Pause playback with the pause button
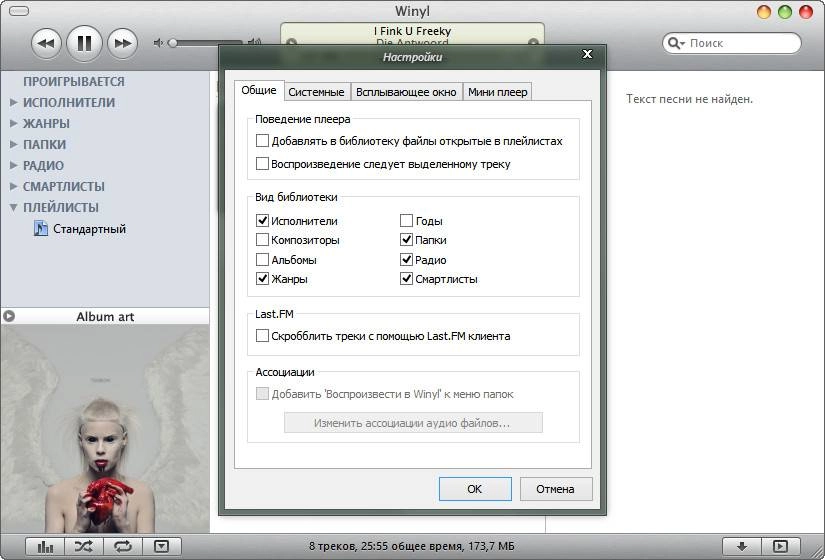Screen dimensions: 825x560 tap(84, 43)
